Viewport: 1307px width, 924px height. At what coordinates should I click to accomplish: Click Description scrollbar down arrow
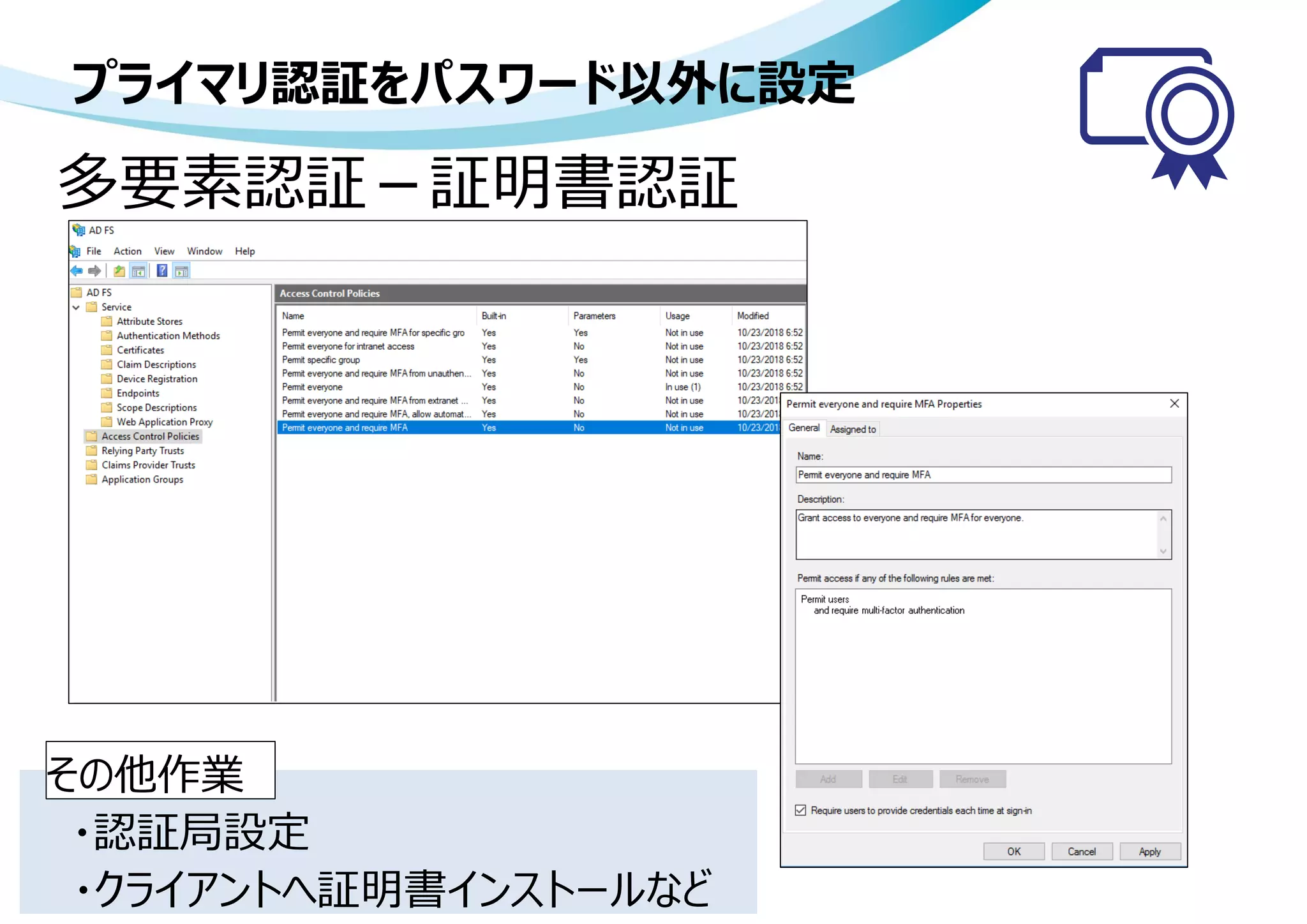point(1163,551)
